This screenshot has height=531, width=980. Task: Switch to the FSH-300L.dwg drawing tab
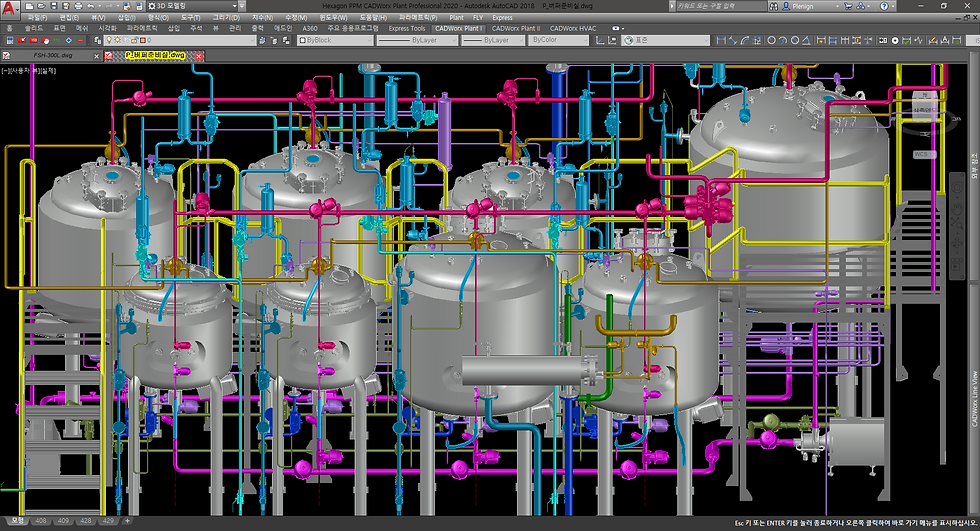pos(52,55)
